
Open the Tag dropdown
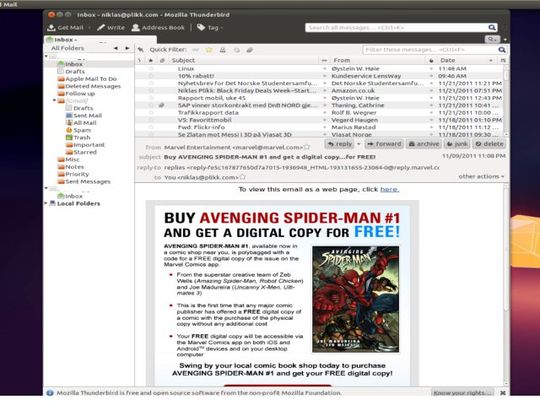pos(210,28)
